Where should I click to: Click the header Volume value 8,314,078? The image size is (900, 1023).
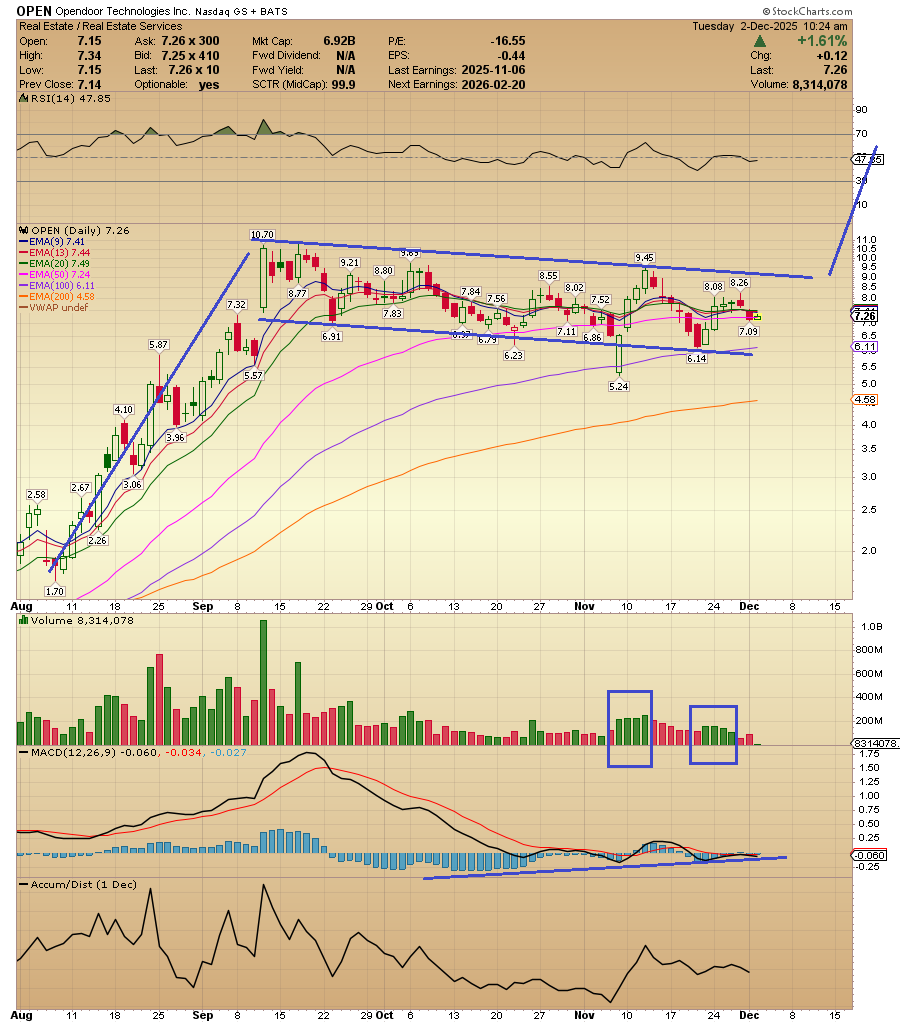pos(820,85)
